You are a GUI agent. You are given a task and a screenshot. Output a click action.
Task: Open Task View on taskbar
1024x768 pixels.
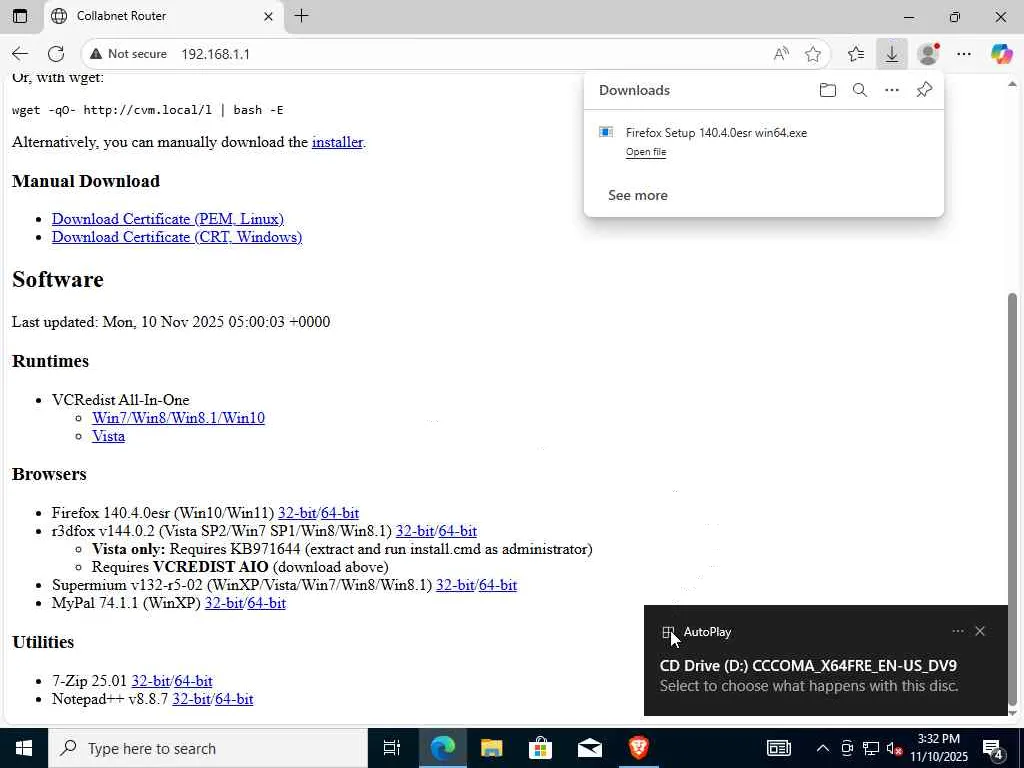click(391, 748)
